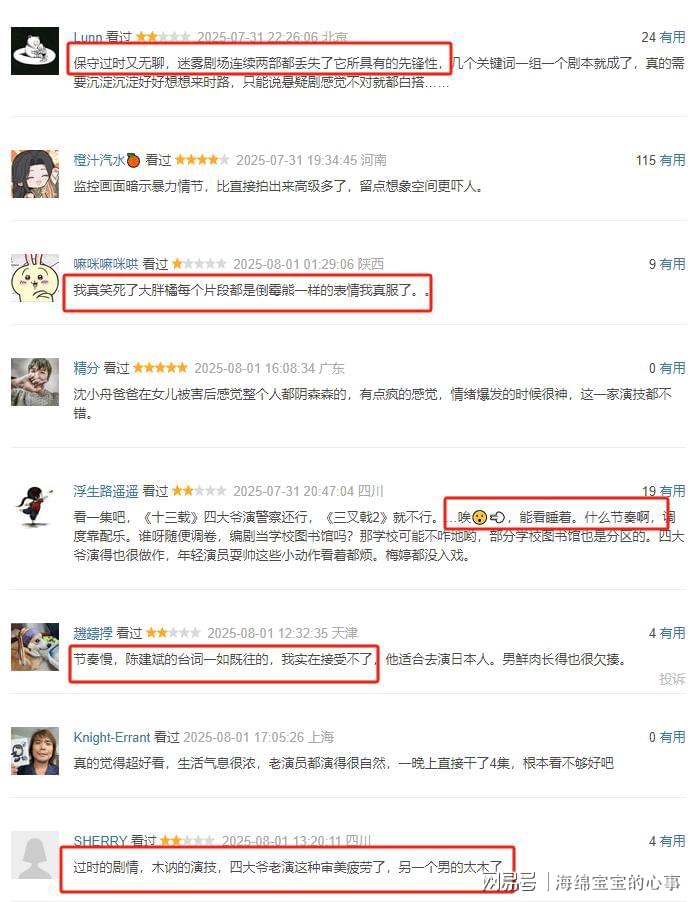Open username link 嘛咪嘛咪哄

pos(105,264)
